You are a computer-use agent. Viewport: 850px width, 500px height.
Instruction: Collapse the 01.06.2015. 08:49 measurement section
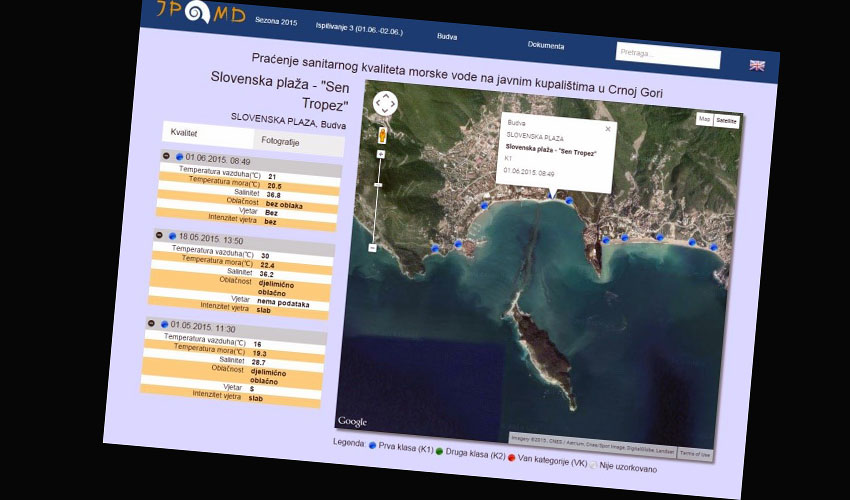tap(166, 156)
